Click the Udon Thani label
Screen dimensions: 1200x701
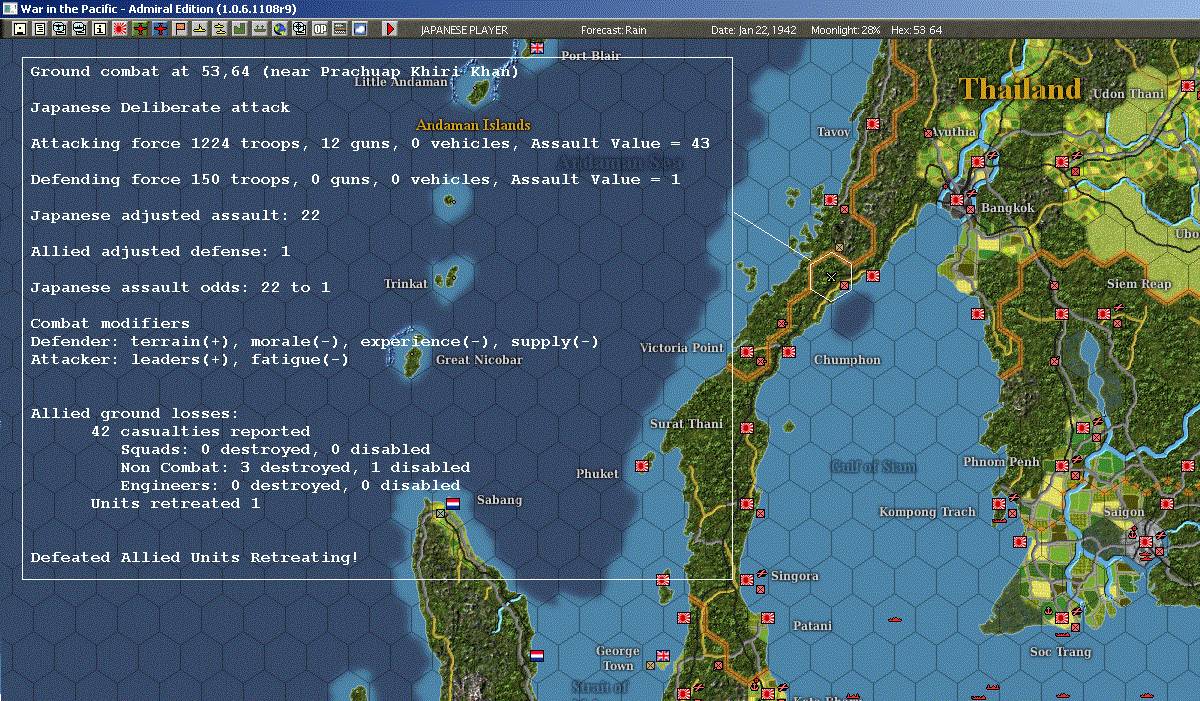point(1129,94)
